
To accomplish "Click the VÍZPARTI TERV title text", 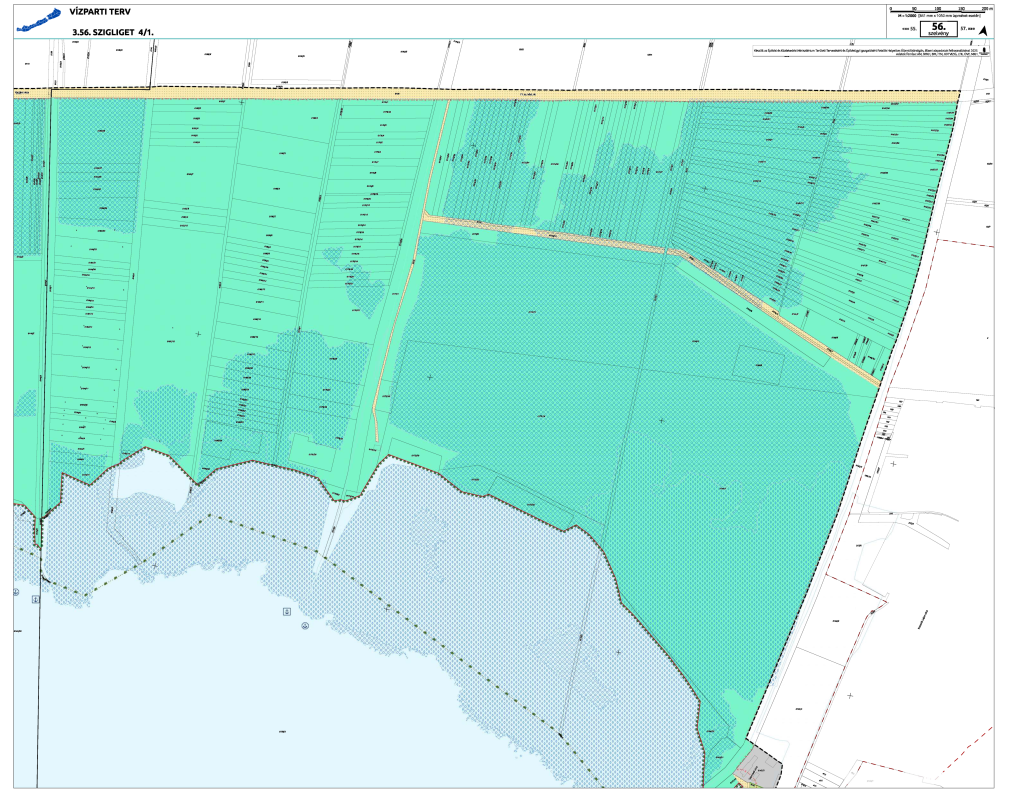I will [100, 14].
